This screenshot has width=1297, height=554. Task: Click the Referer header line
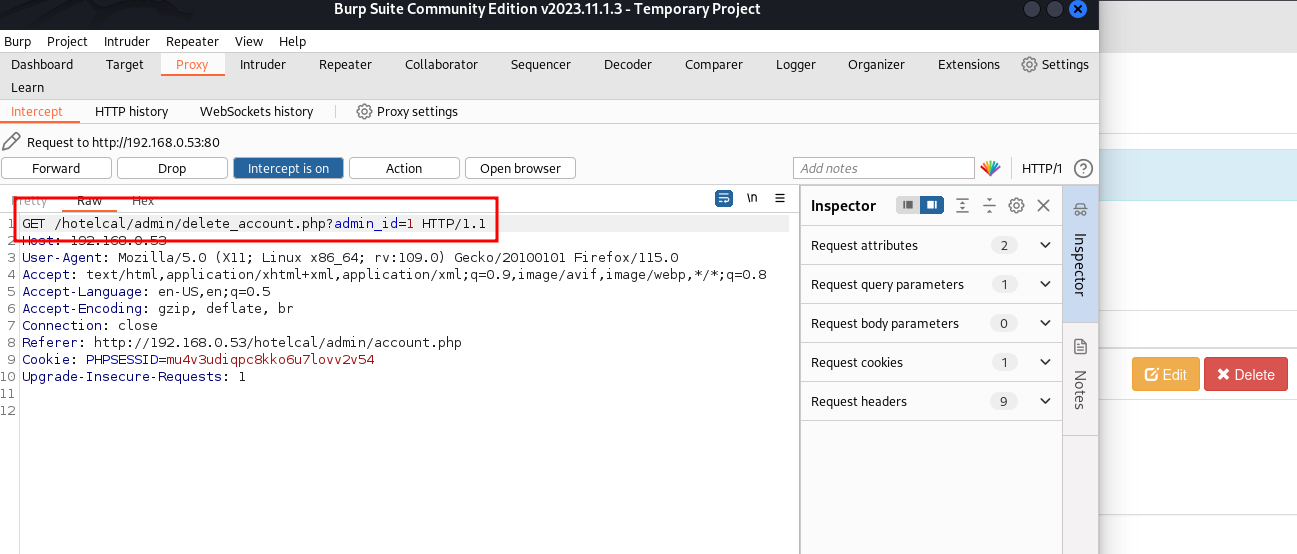click(x=242, y=343)
